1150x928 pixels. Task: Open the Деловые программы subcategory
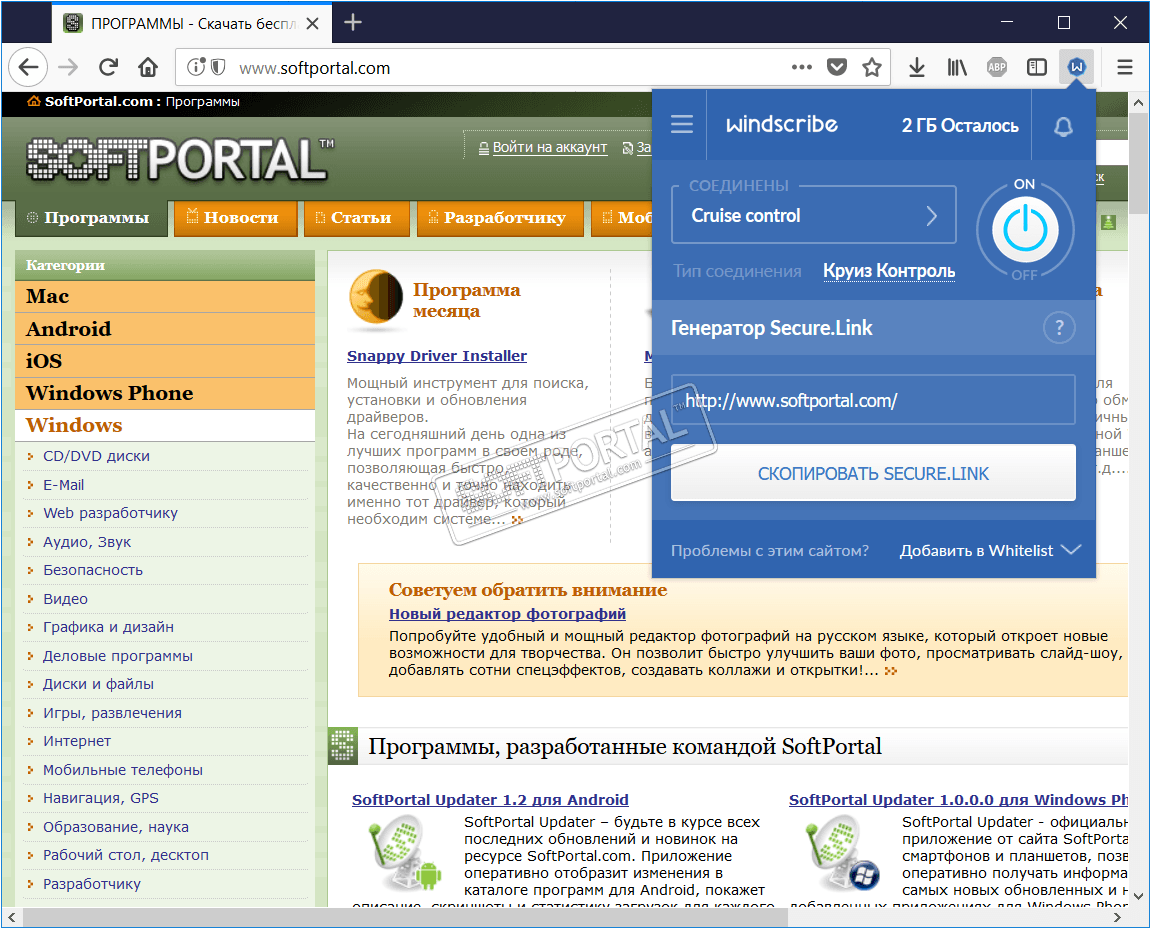point(117,656)
